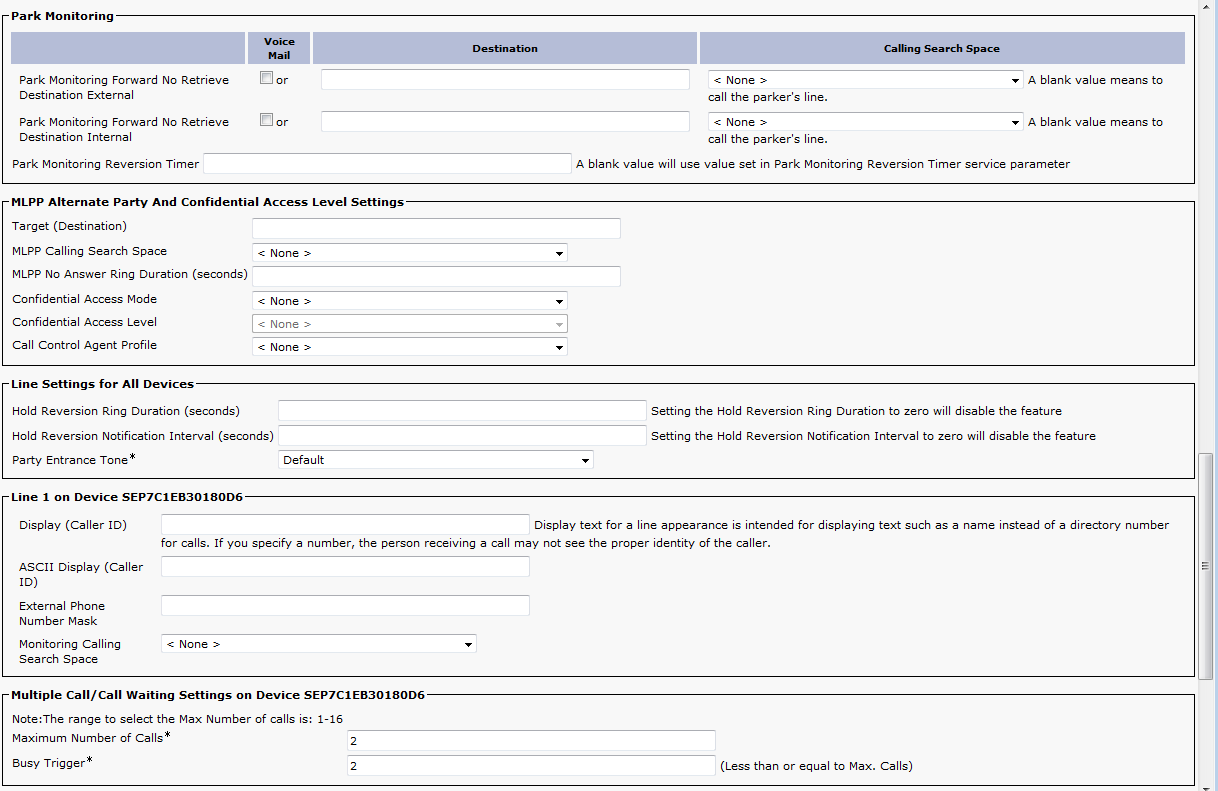The height and width of the screenshot is (791, 1218).
Task: Click the vertical scrollbar thumb
Action: click(x=1205, y=565)
